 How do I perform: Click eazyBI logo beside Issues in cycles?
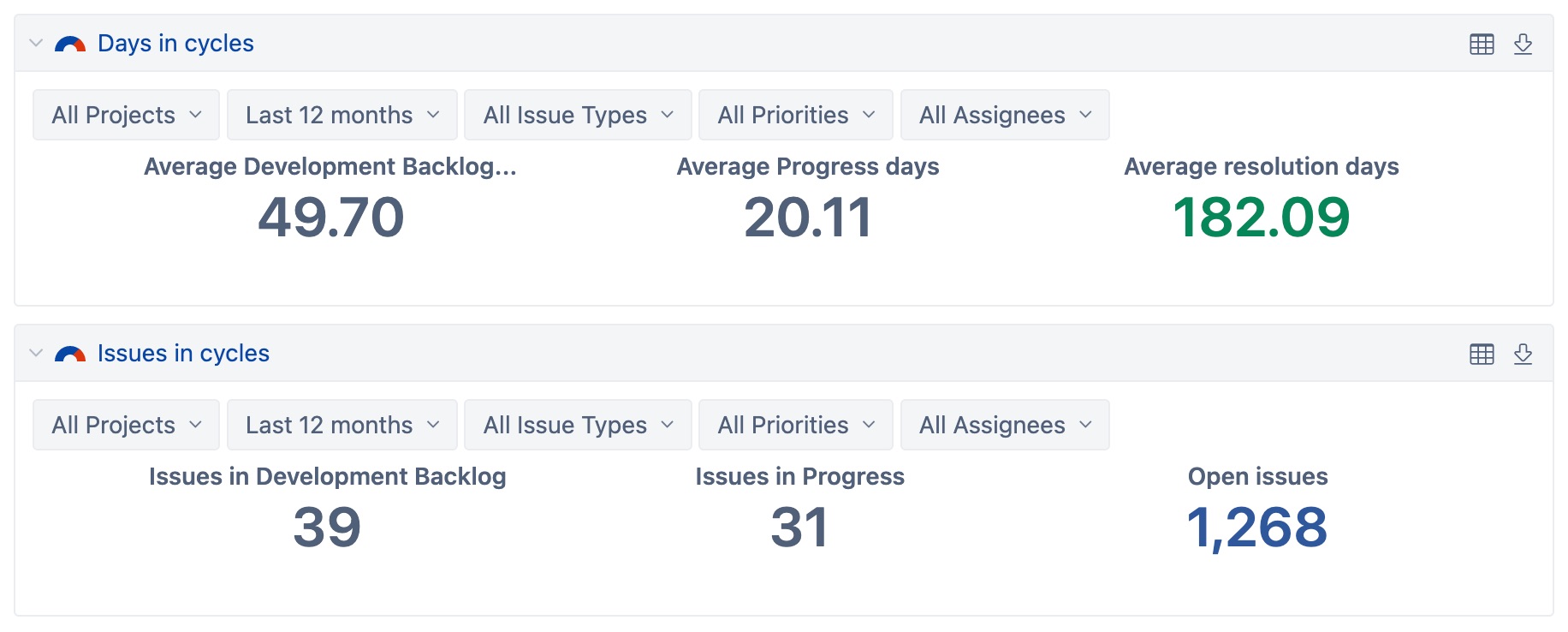pos(70,355)
